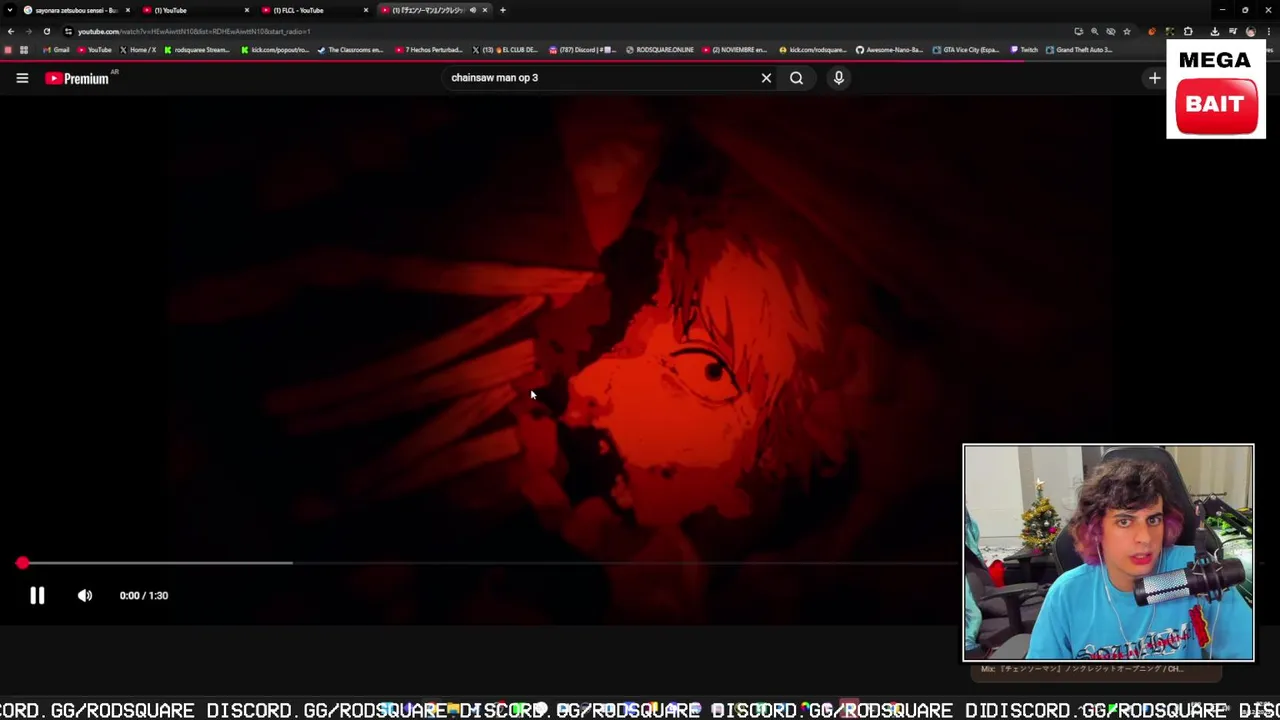
Task: Open the zoom magnifier in address bar
Action: (1094, 31)
